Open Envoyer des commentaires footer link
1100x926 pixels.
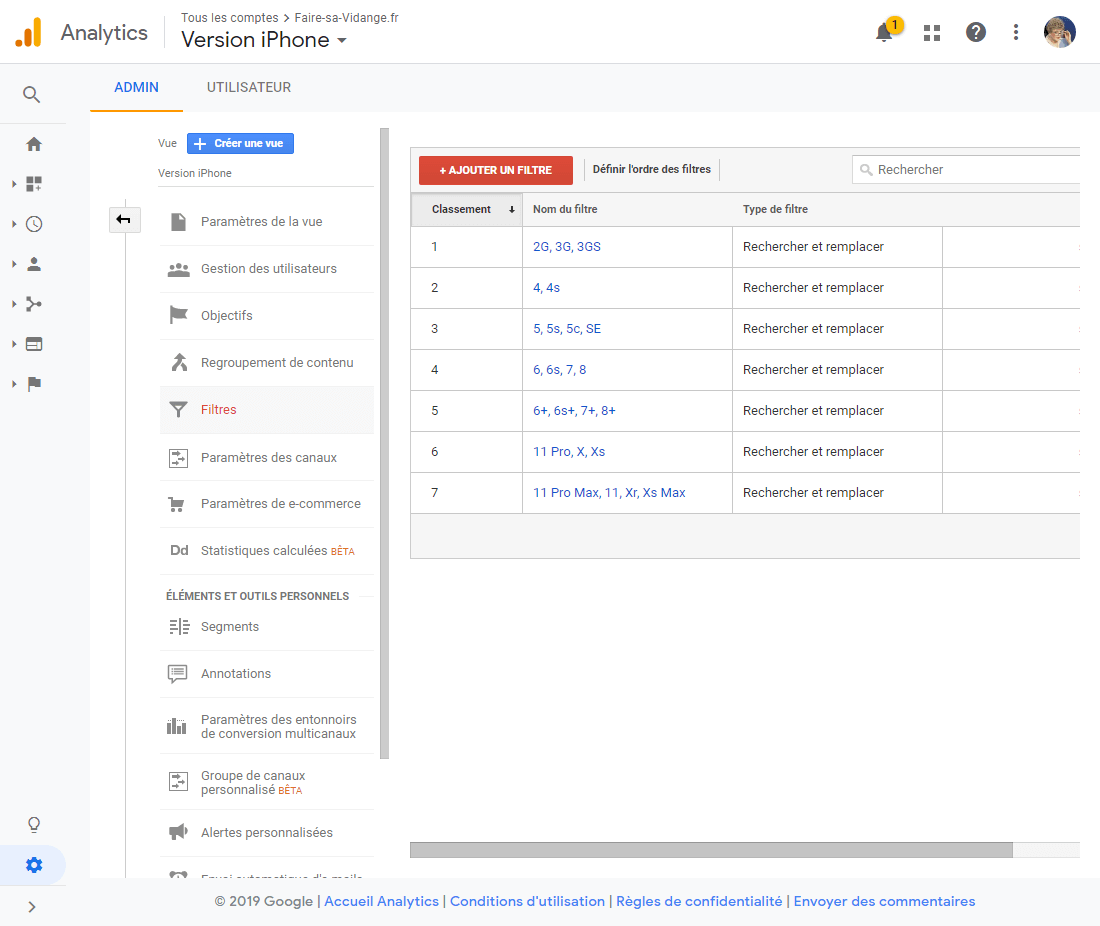pos(884,901)
